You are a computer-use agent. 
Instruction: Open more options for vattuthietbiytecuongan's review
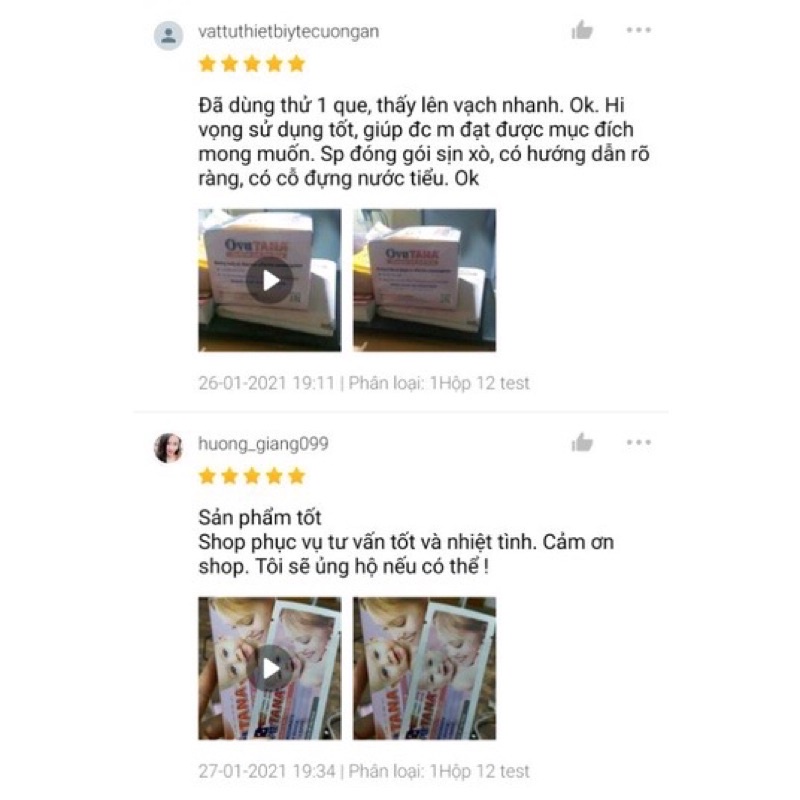639,30
